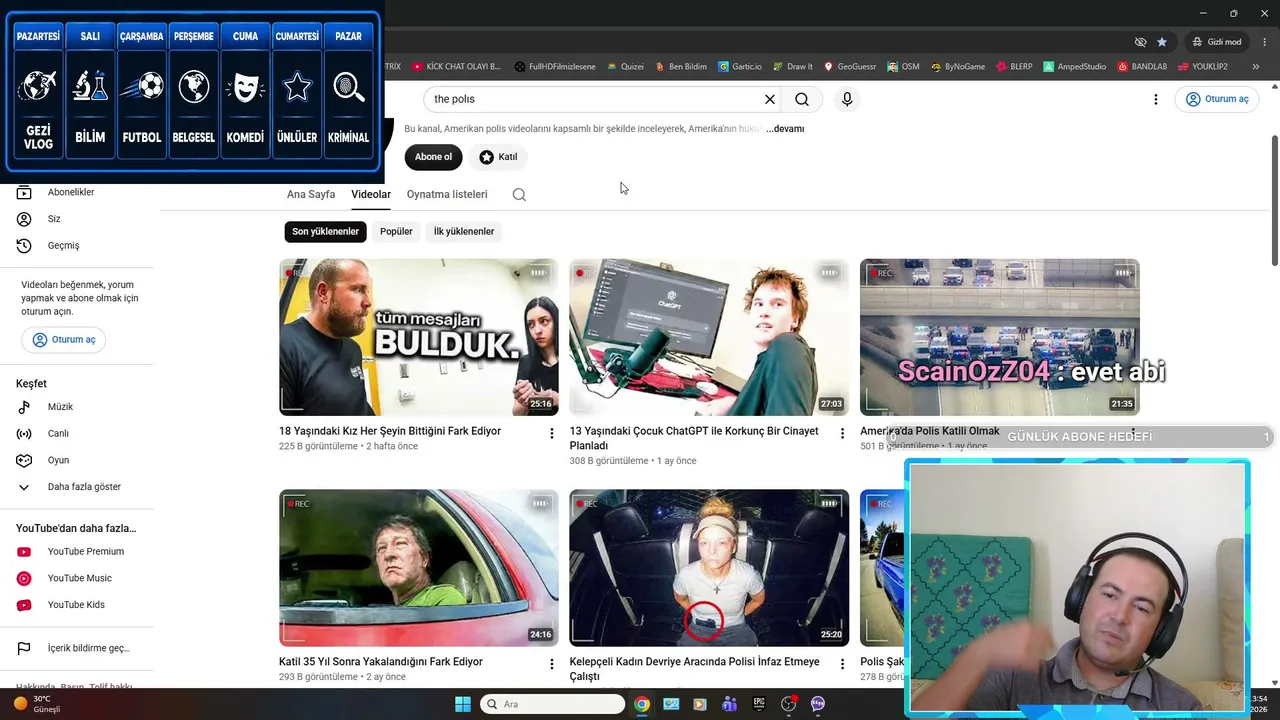Open the Draw It bookmark
1280x720 pixels.
pyautogui.click(x=792, y=67)
